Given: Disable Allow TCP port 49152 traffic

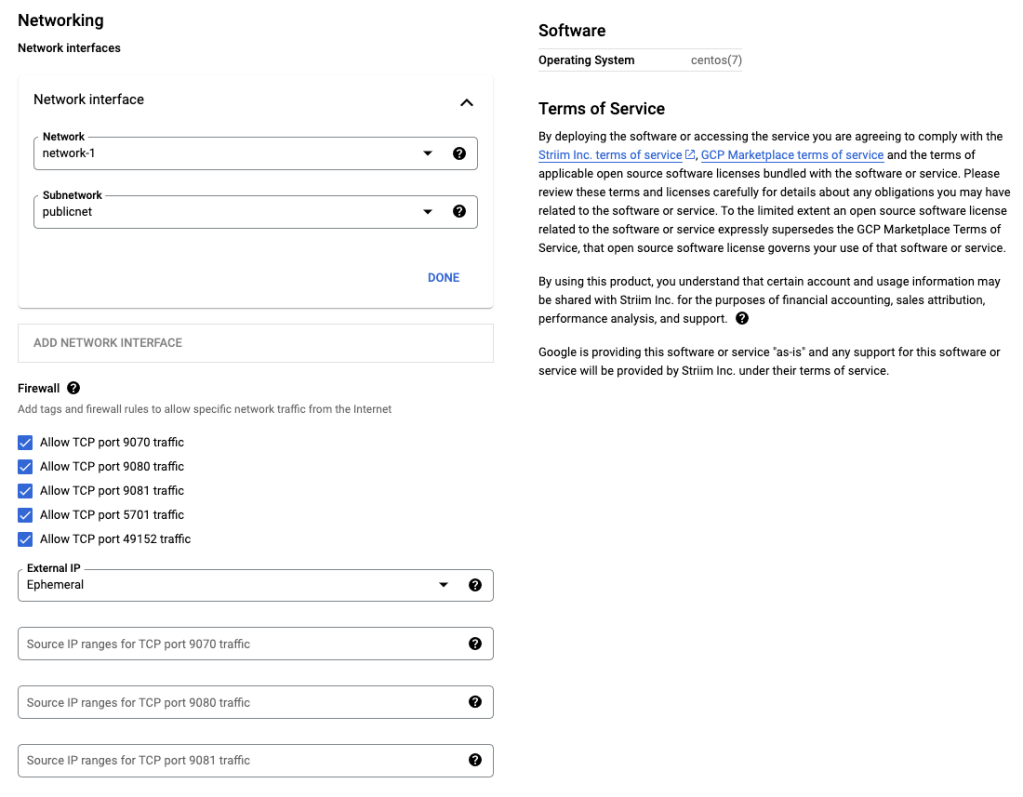Looking at the screenshot, I should point(25,539).
